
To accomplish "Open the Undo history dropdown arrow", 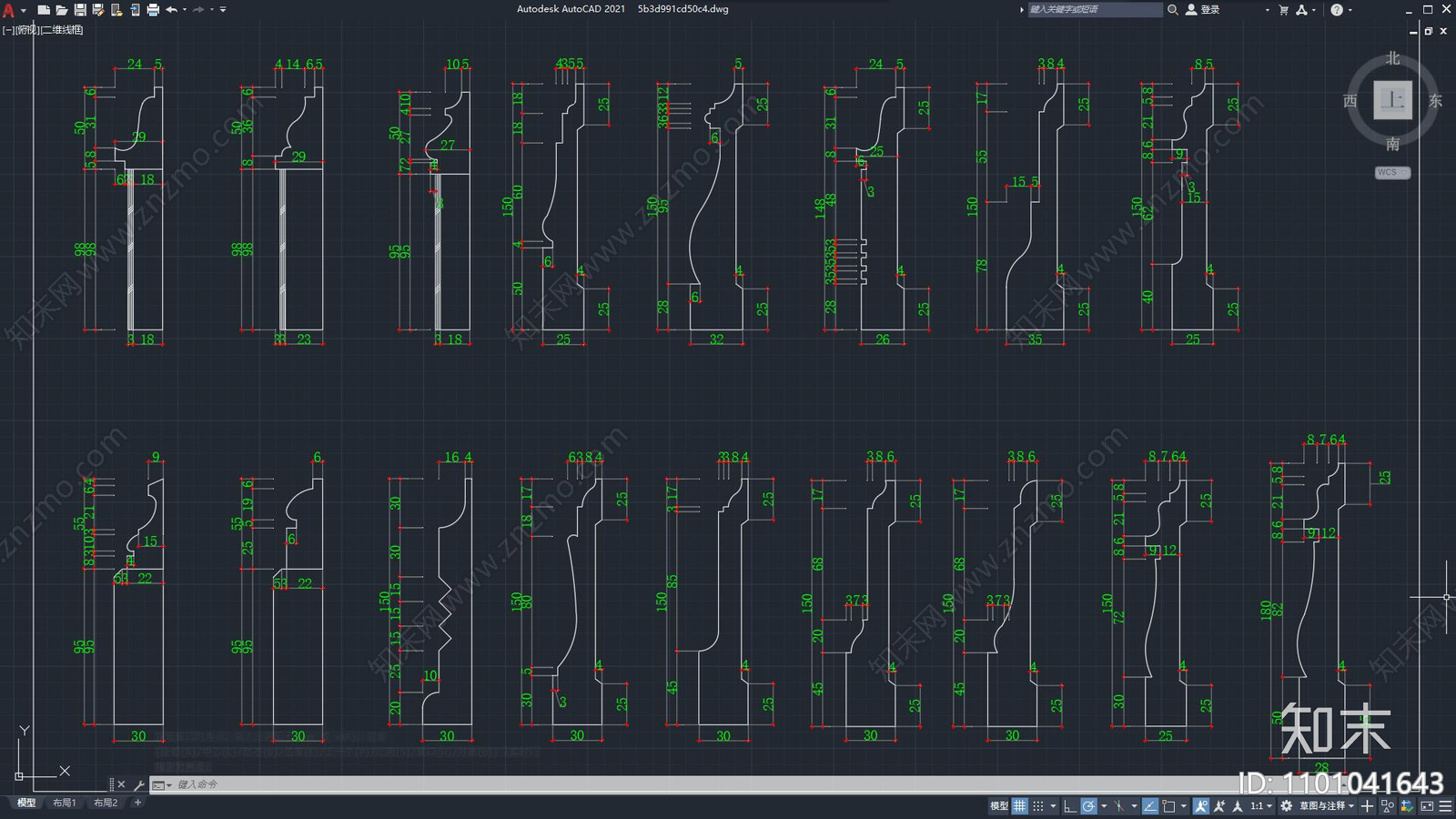I will (185, 10).
